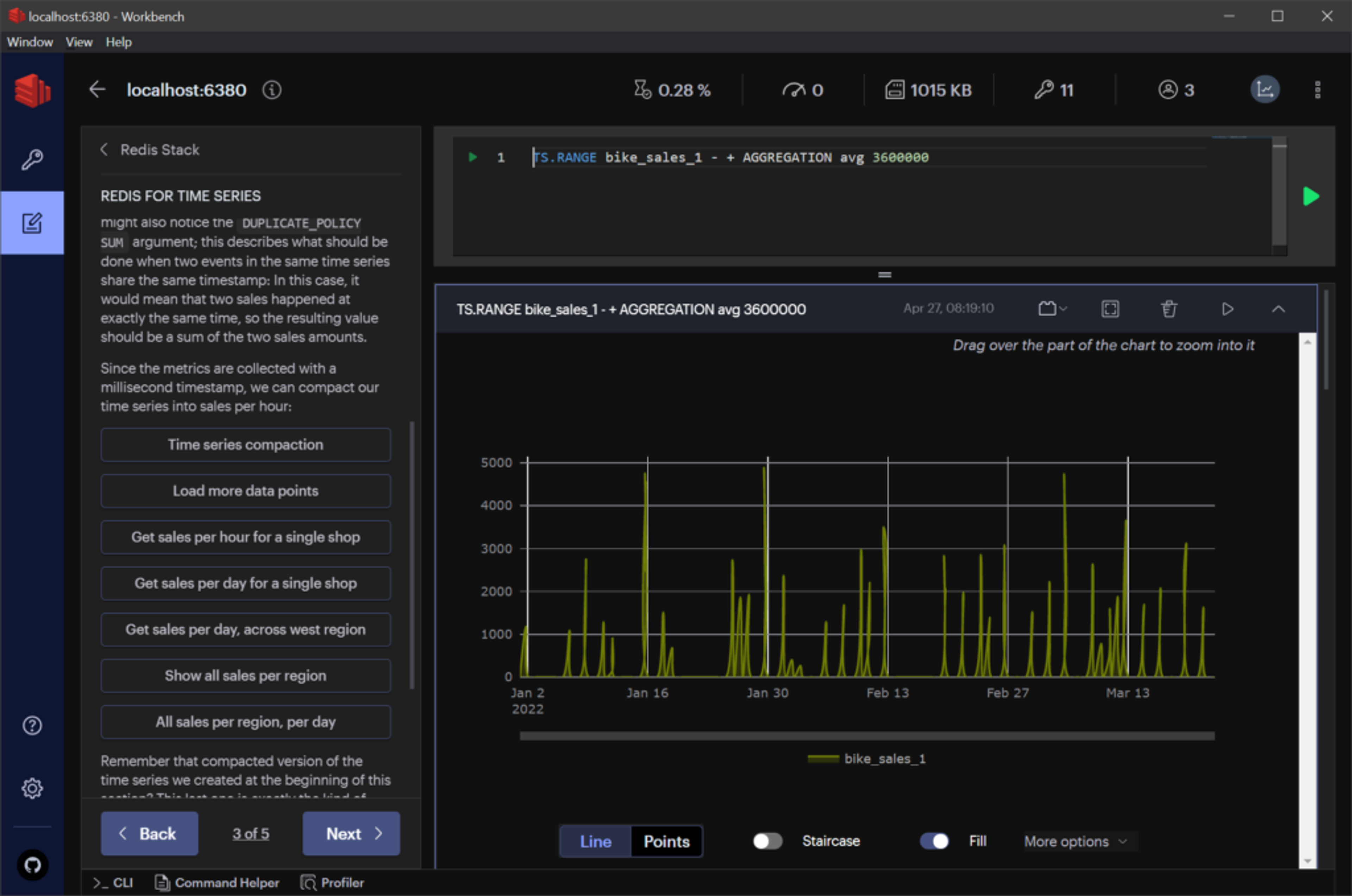Turn off the Fill toggle

(934, 841)
